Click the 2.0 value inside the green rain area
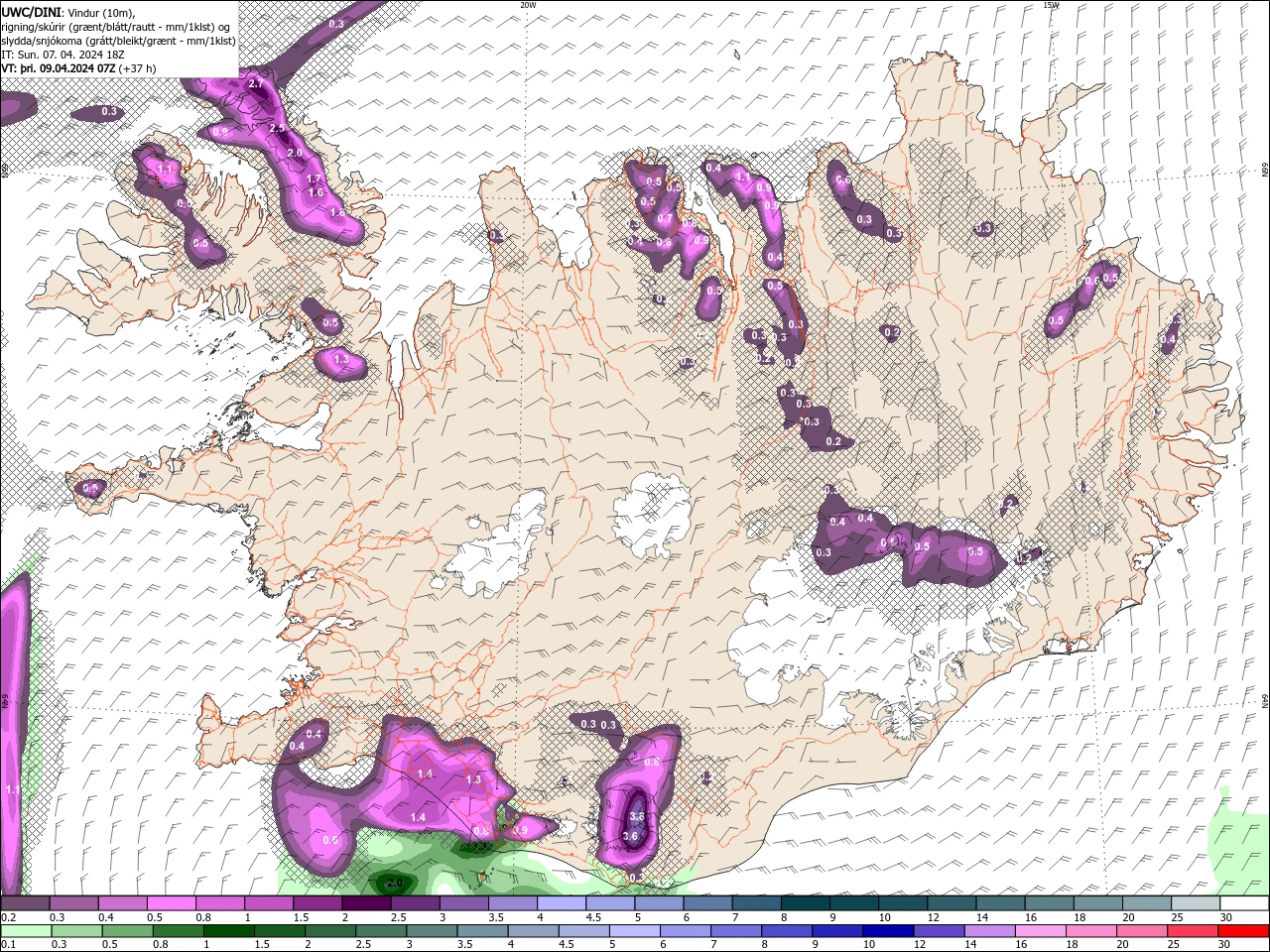The image size is (1270, 952). 394,883
